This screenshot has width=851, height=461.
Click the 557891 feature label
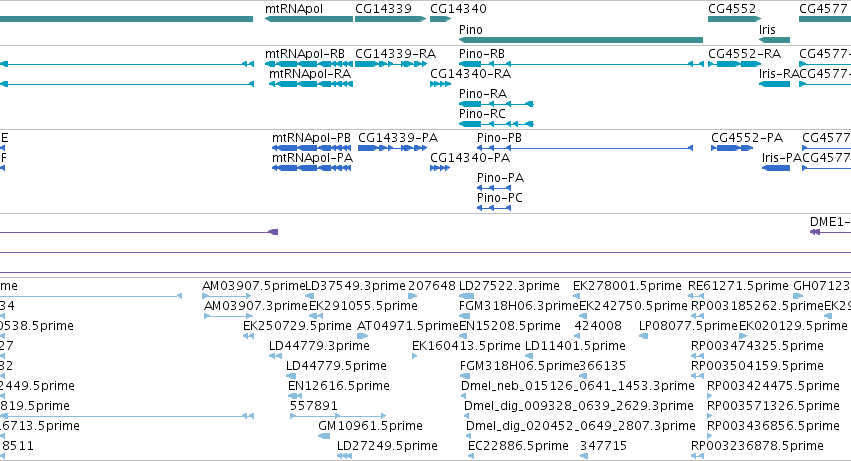(314, 407)
